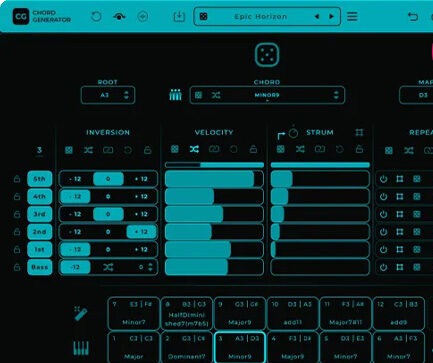Viewport: 433px width, 363px height.
Task: Toggle the Strum lock icon
Action: (359, 149)
